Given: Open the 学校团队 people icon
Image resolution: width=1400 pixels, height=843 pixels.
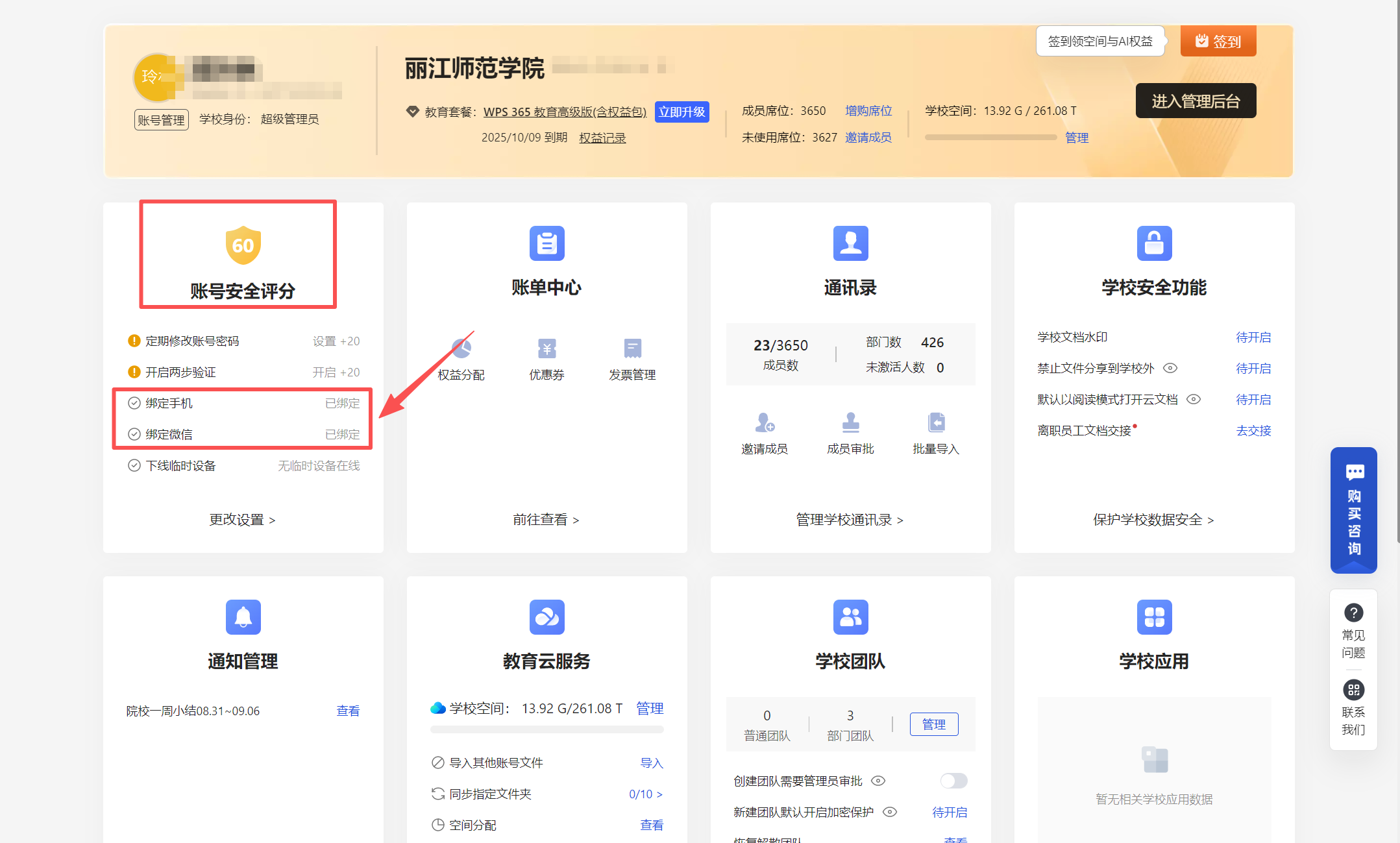Looking at the screenshot, I should click(850, 617).
